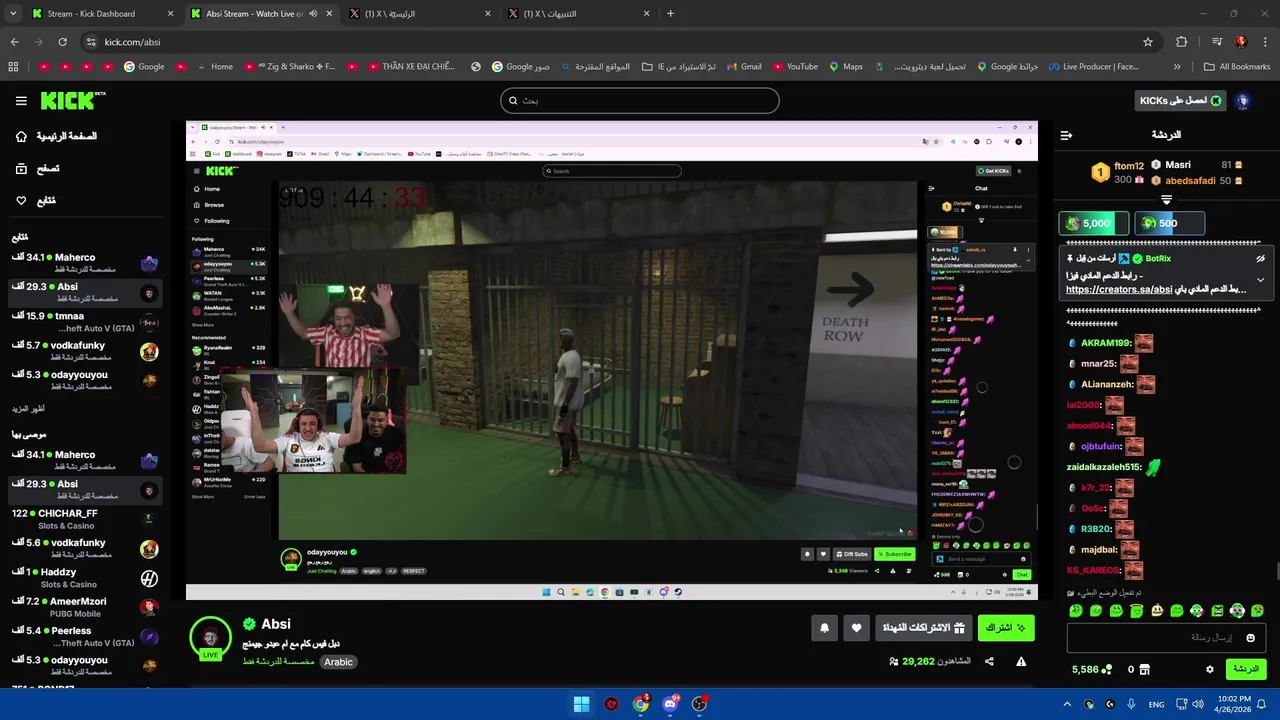The image size is (1280, 720).
Task: Open chat settings gear
Action: click(x=1209, y=669)
